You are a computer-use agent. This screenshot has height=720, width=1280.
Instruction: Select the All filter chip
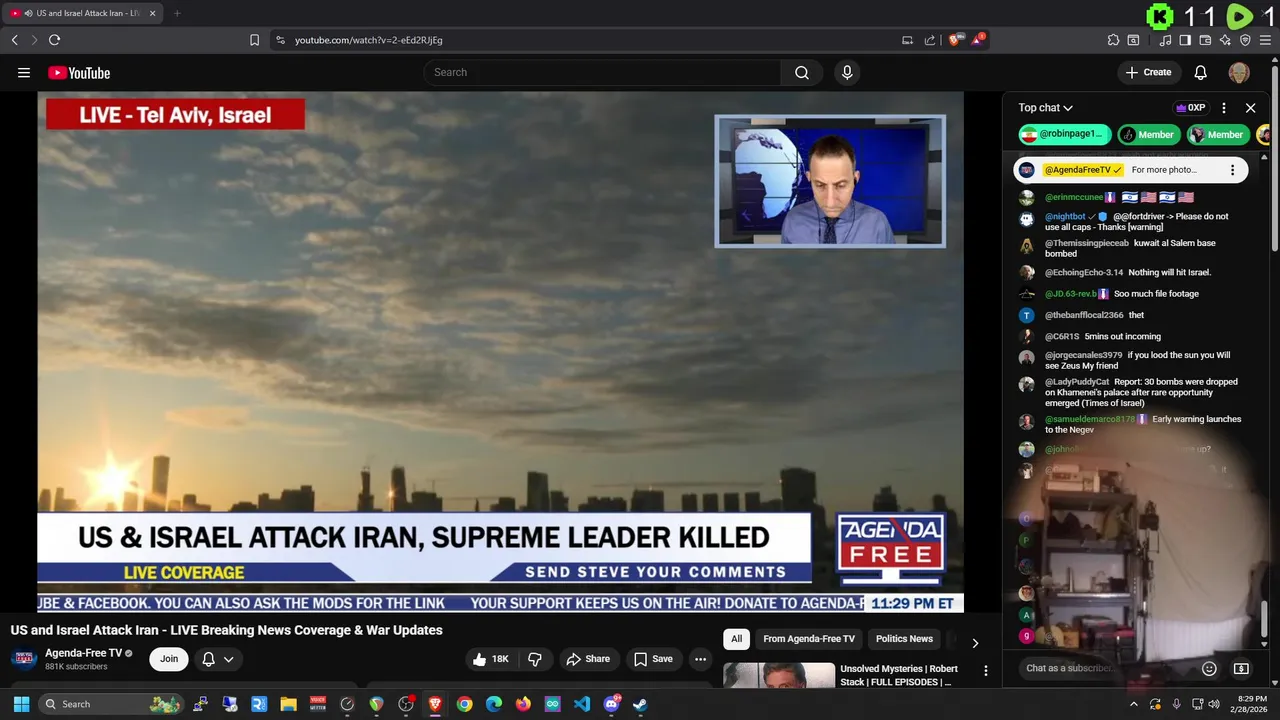(x=737, y=639)
